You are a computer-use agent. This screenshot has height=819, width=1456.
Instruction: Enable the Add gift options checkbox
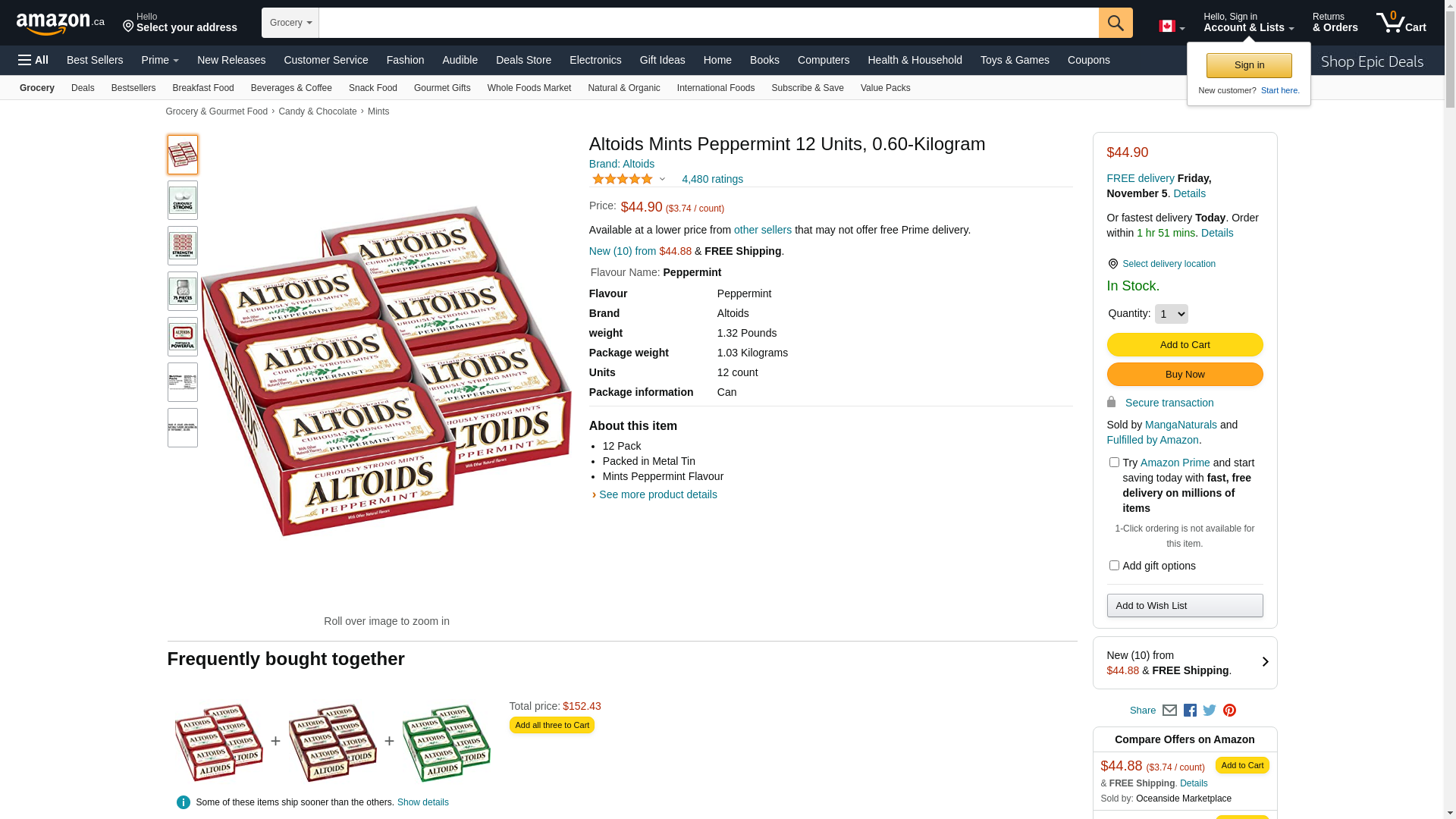click(1114, 566)
